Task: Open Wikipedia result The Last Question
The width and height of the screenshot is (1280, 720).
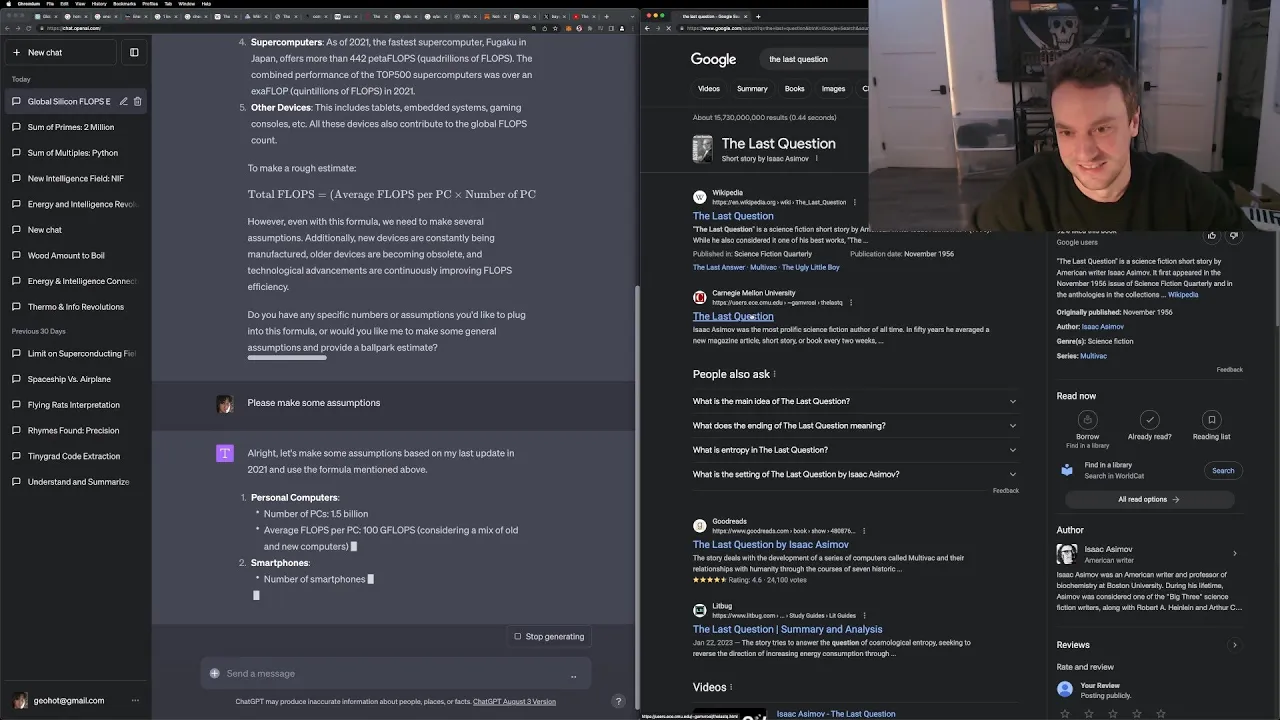Action: [x=733, y=216]
